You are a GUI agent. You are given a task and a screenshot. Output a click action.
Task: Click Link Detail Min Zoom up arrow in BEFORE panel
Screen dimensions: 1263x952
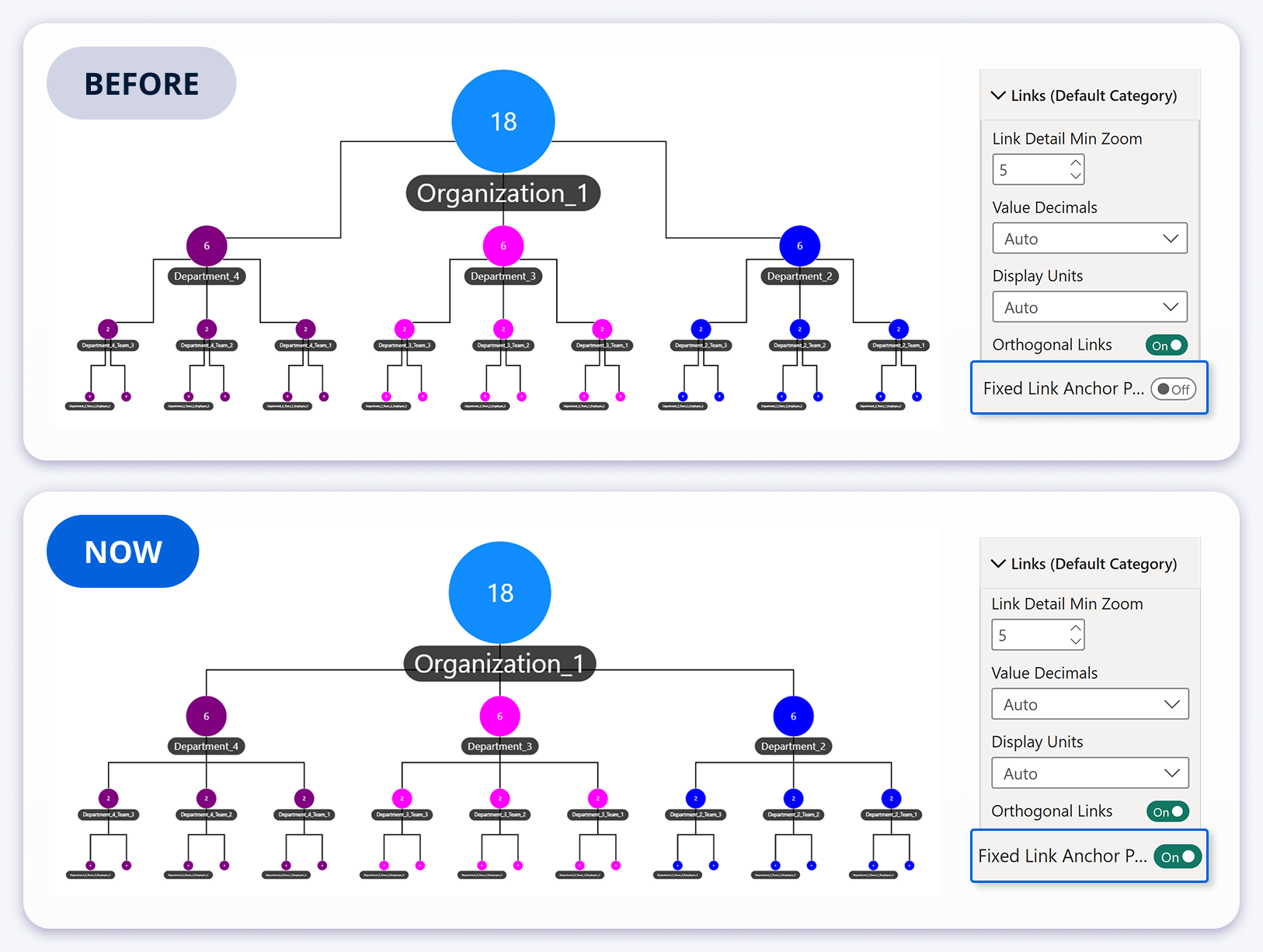pos(1075,163)
